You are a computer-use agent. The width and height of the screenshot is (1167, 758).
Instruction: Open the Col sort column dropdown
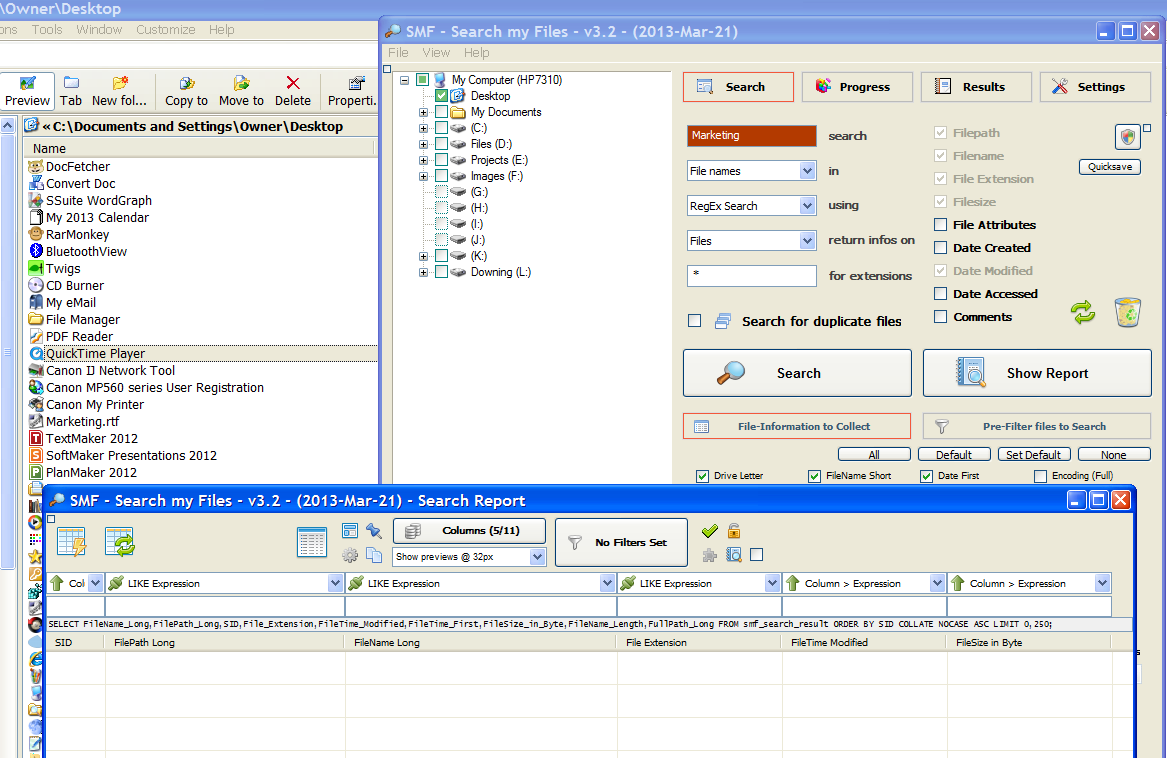[95, 584]
